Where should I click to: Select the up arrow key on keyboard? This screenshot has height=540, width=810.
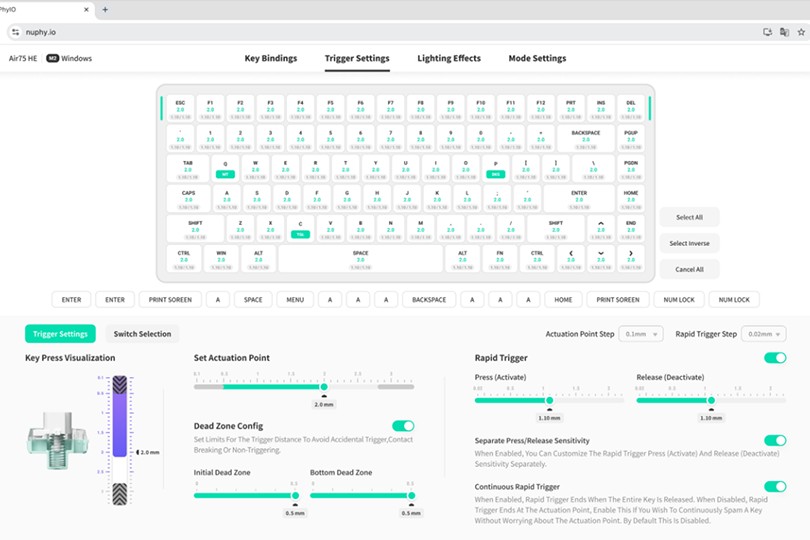pos(601,229)
